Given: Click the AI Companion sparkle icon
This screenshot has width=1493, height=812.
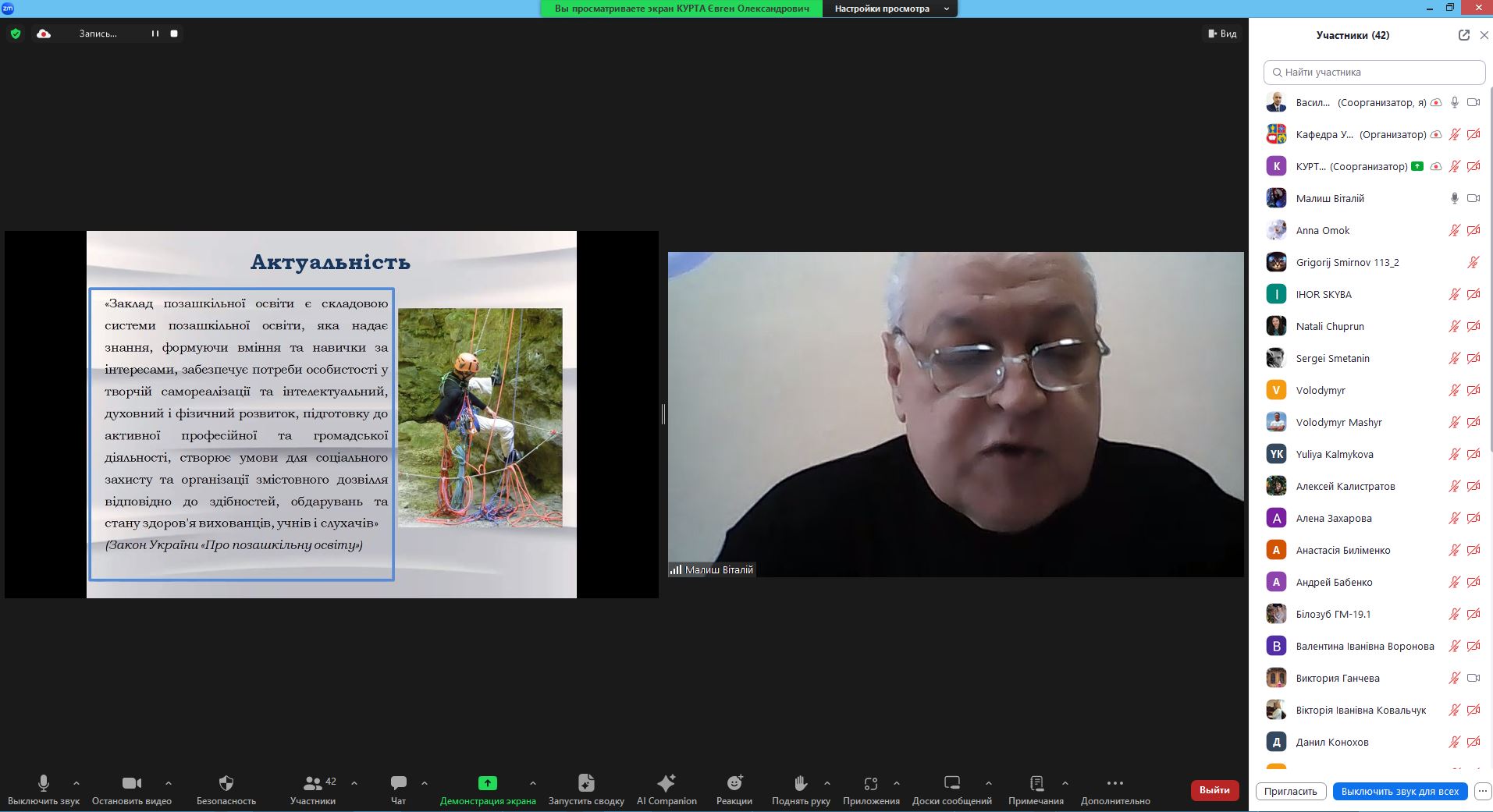Looking at the screenshot, I should coord(666,783).
